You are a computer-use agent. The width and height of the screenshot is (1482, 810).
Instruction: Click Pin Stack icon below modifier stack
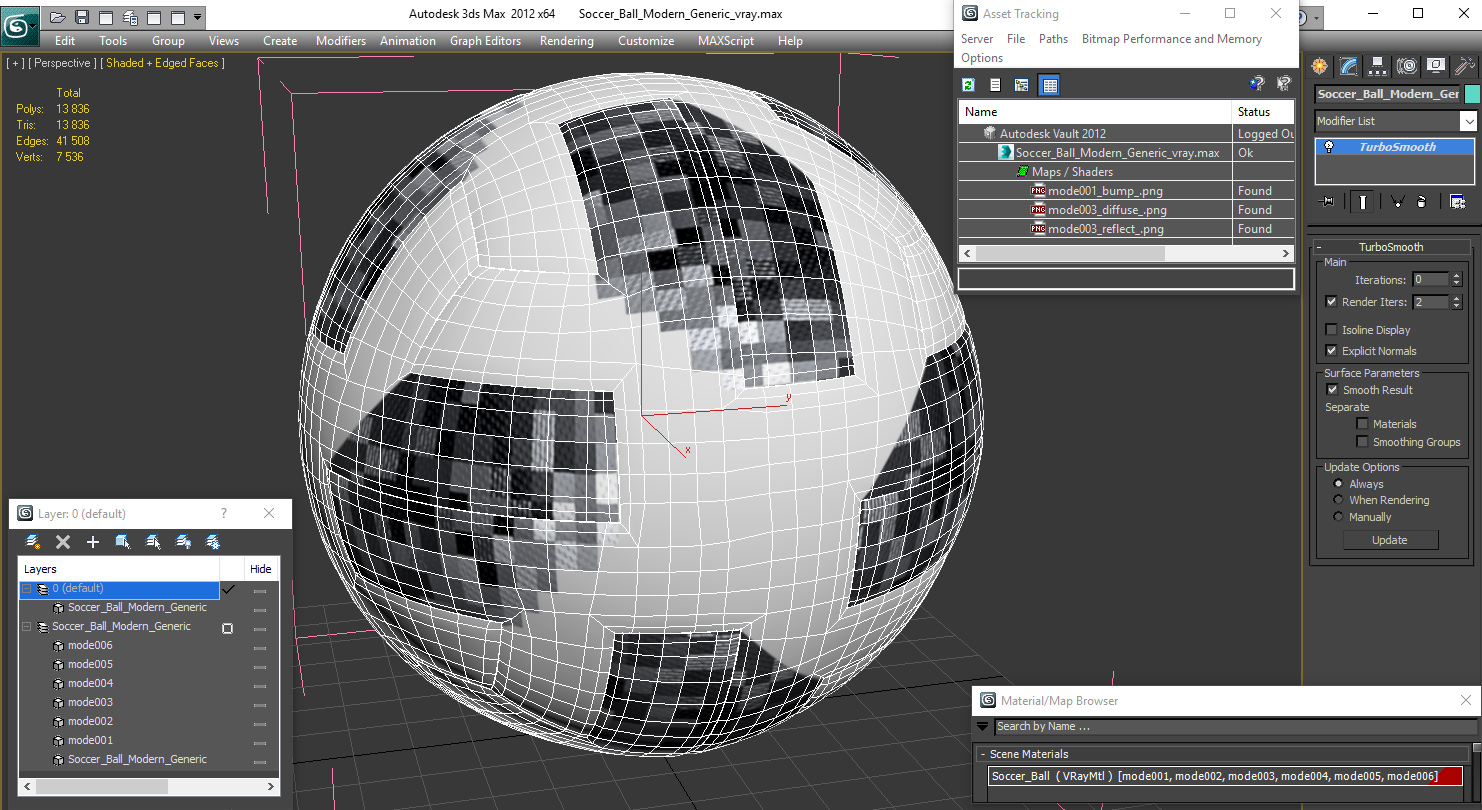point(1328,201)
